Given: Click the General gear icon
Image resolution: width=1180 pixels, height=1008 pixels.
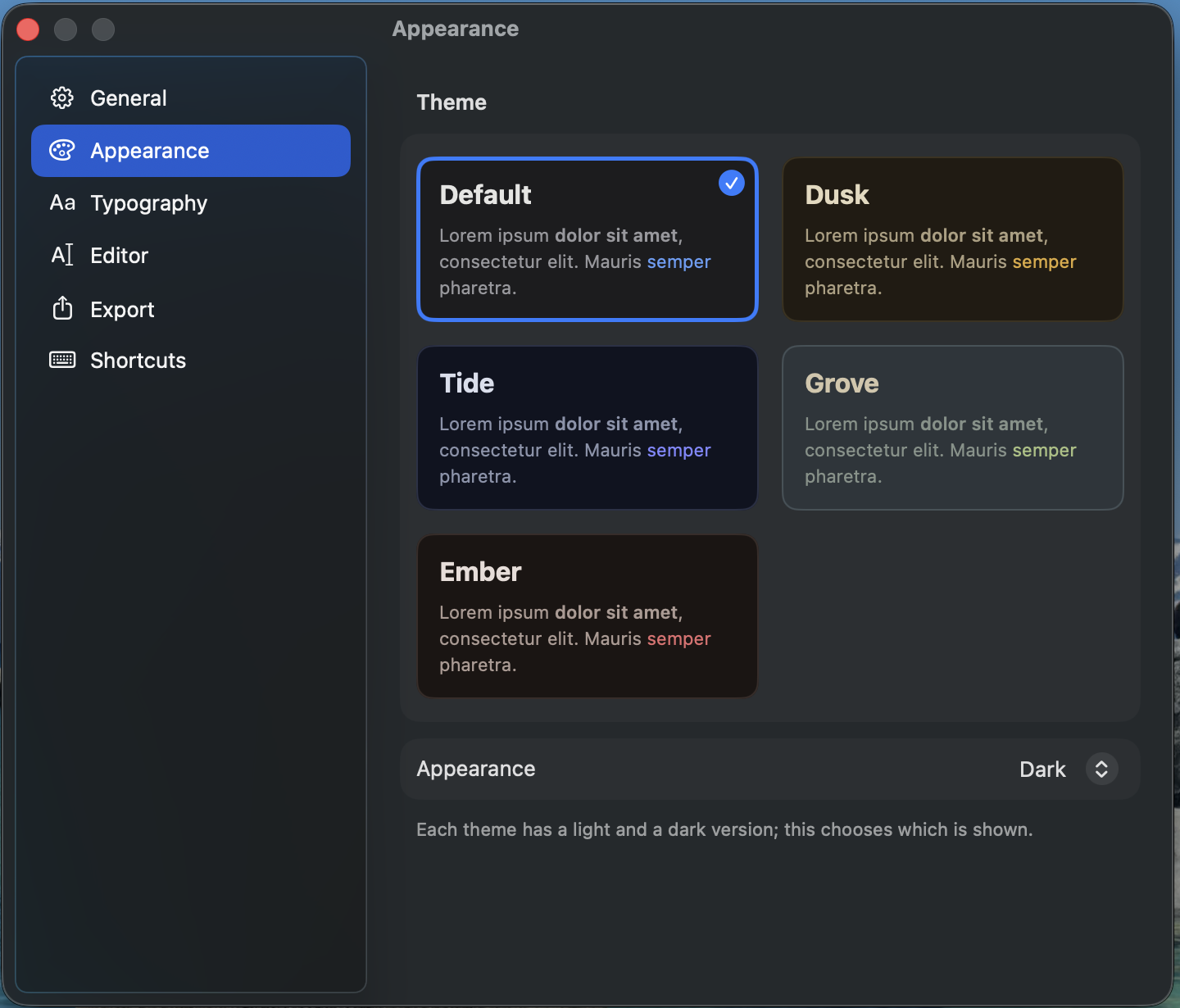Looking at the screenshot, I should (x=62, y=98).
